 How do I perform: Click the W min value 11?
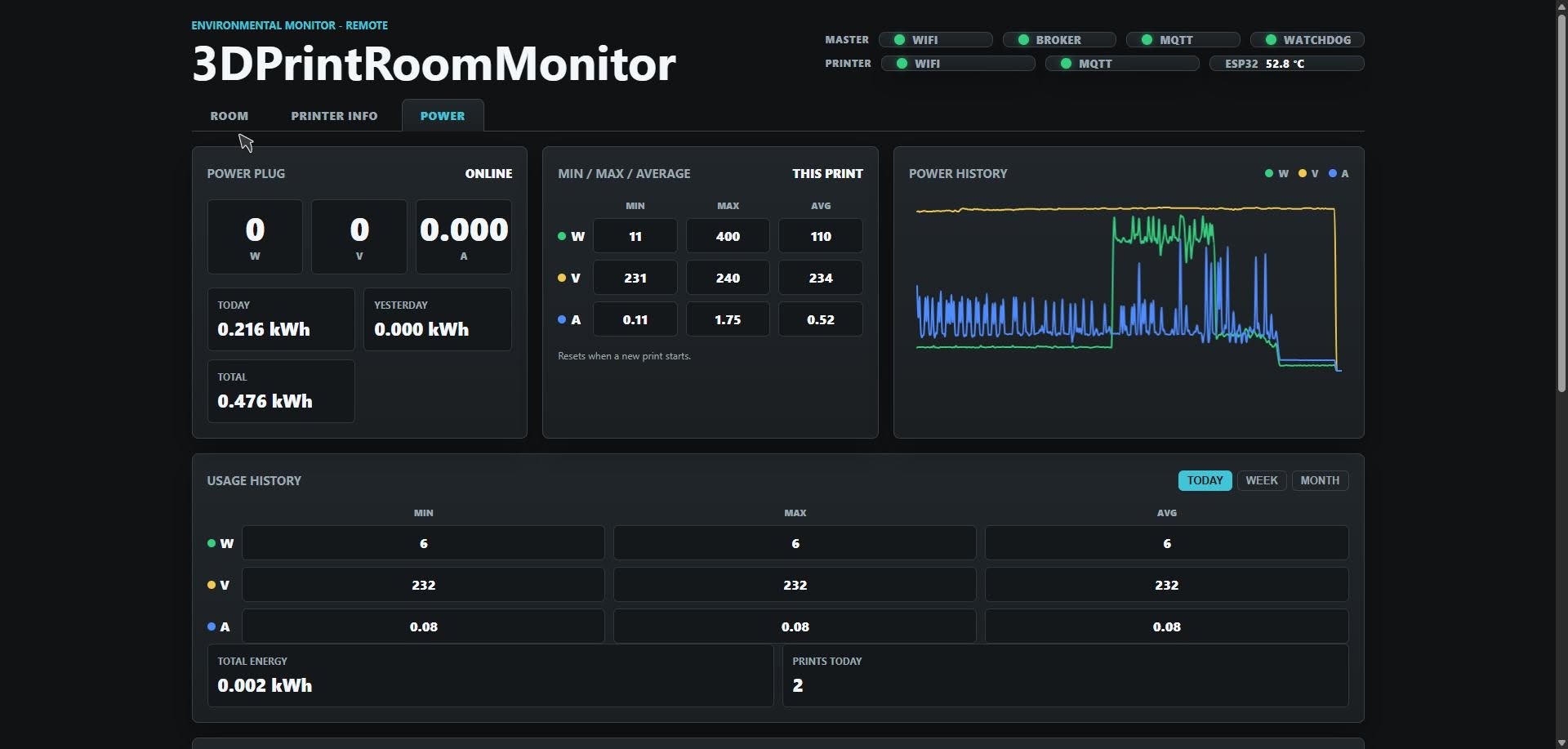635,236
